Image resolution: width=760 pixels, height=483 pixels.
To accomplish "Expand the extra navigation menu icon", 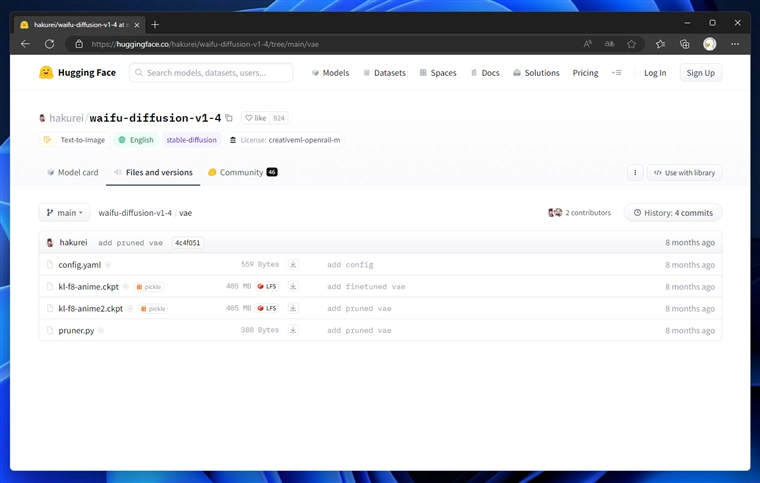I will coord(616,73).
